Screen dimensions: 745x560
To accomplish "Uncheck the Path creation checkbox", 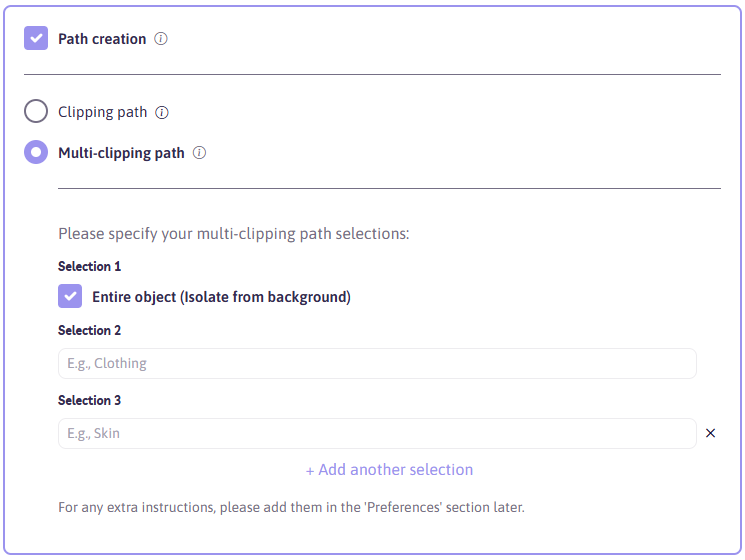I will pos(36,38).
